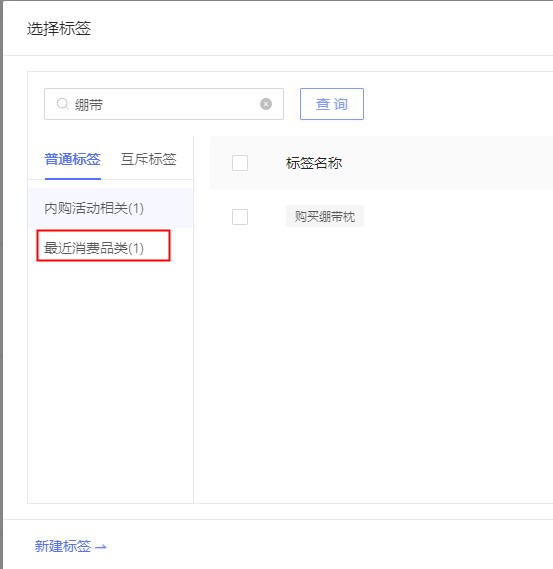The height and width of the screenshot is (569, 553).
Task: Click the arrow icon beside 新建标签
Action: point(101,547)
